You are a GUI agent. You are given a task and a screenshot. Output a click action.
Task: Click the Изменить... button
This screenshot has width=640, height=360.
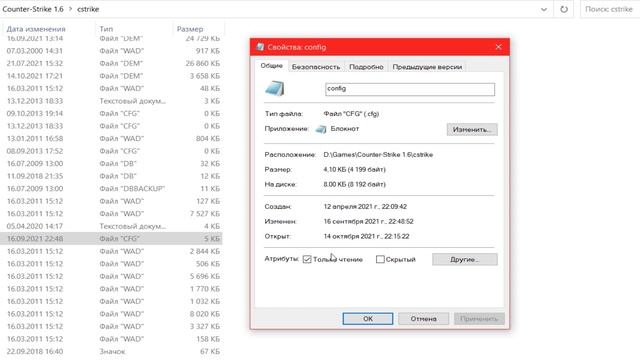coord(472,129)
